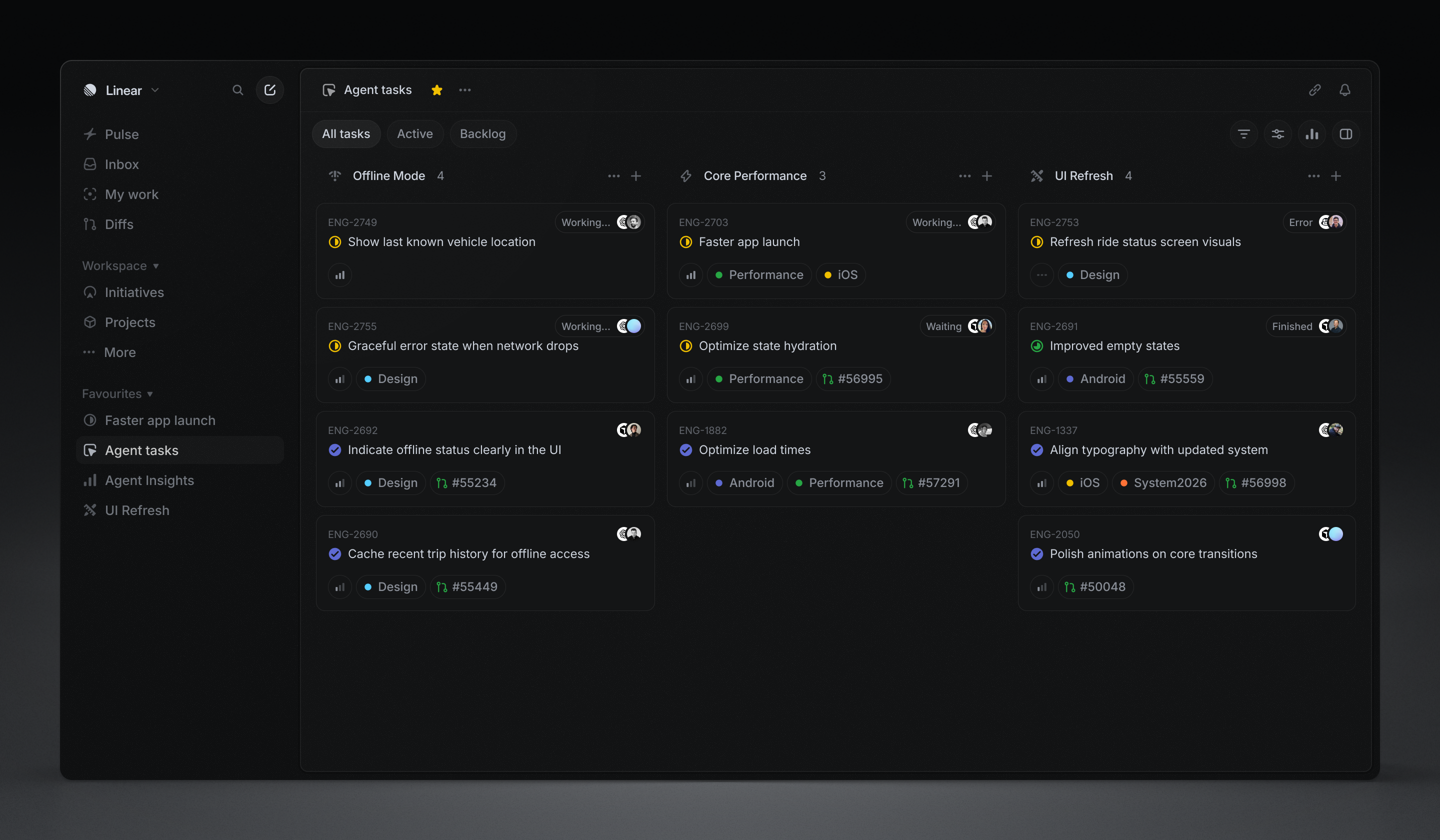
Task: Click the compose new issue icon
Action: (269, 90)
